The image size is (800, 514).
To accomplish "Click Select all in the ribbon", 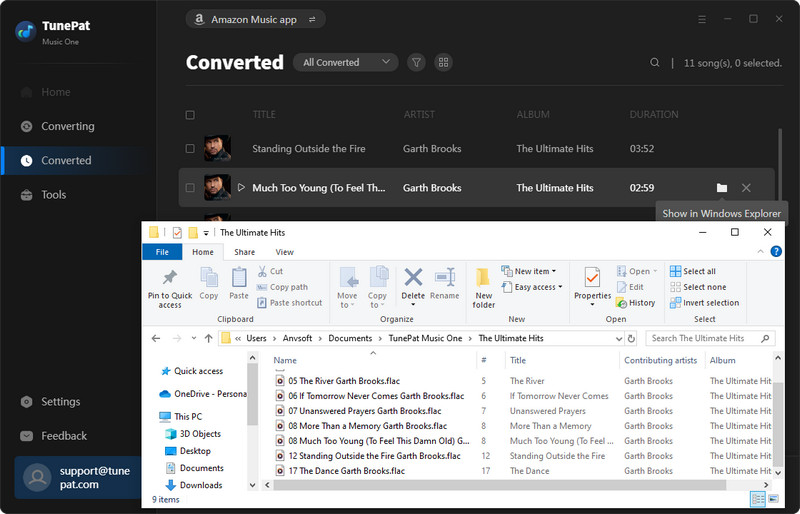I will coord(698,271).
